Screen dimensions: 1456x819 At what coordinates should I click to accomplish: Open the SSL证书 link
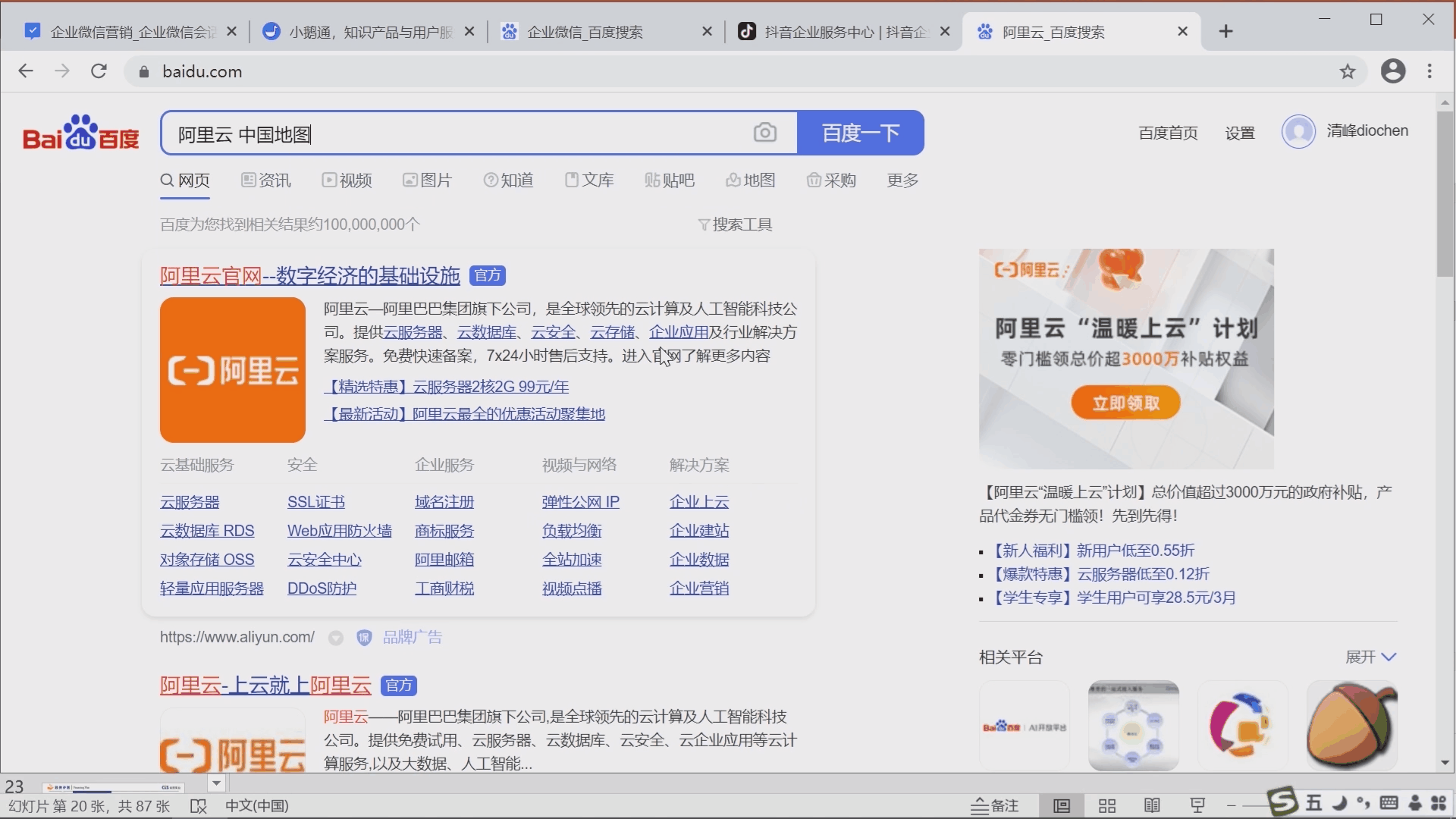[316, 502]
